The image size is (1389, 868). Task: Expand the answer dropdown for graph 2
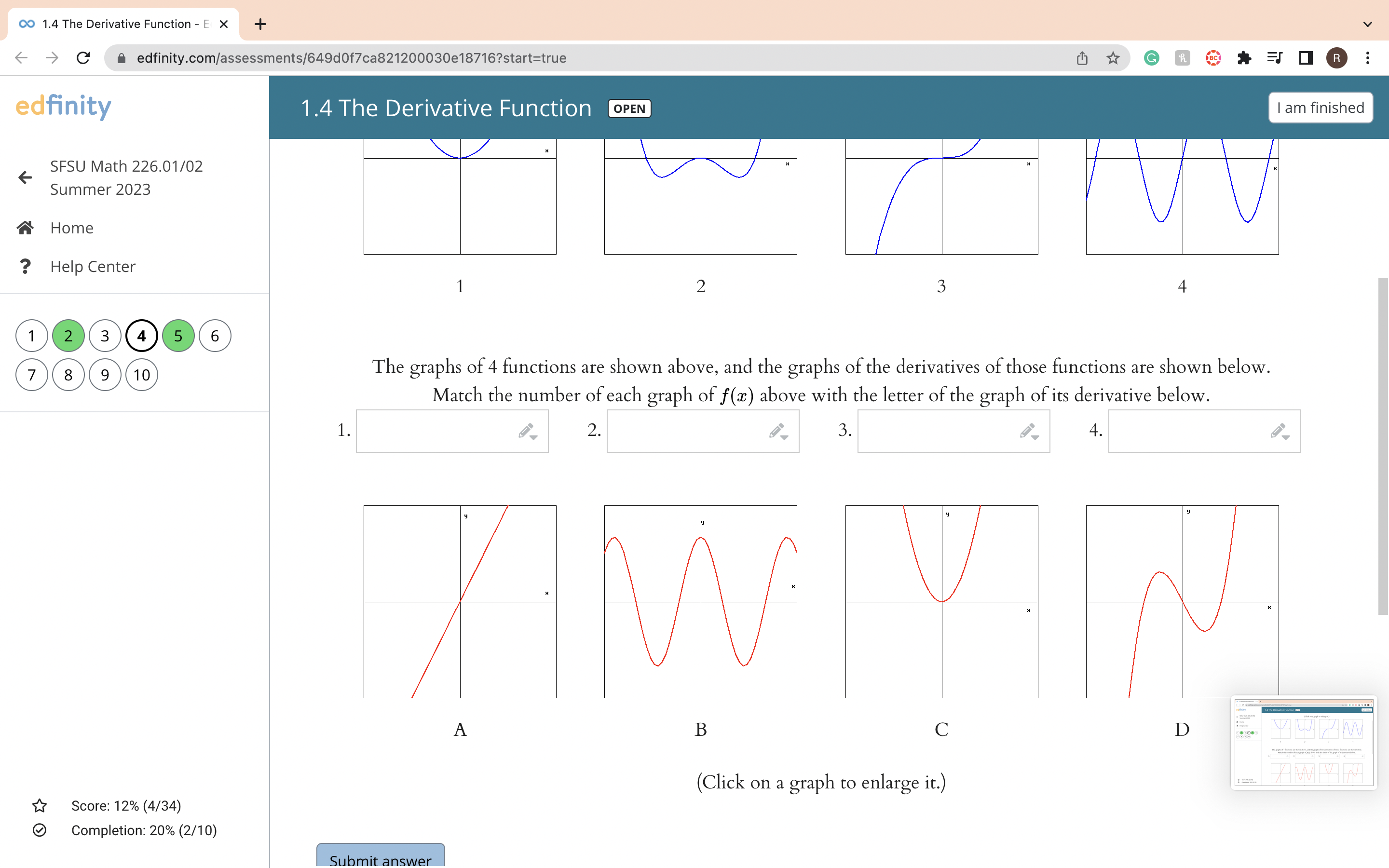click(784, 436)
